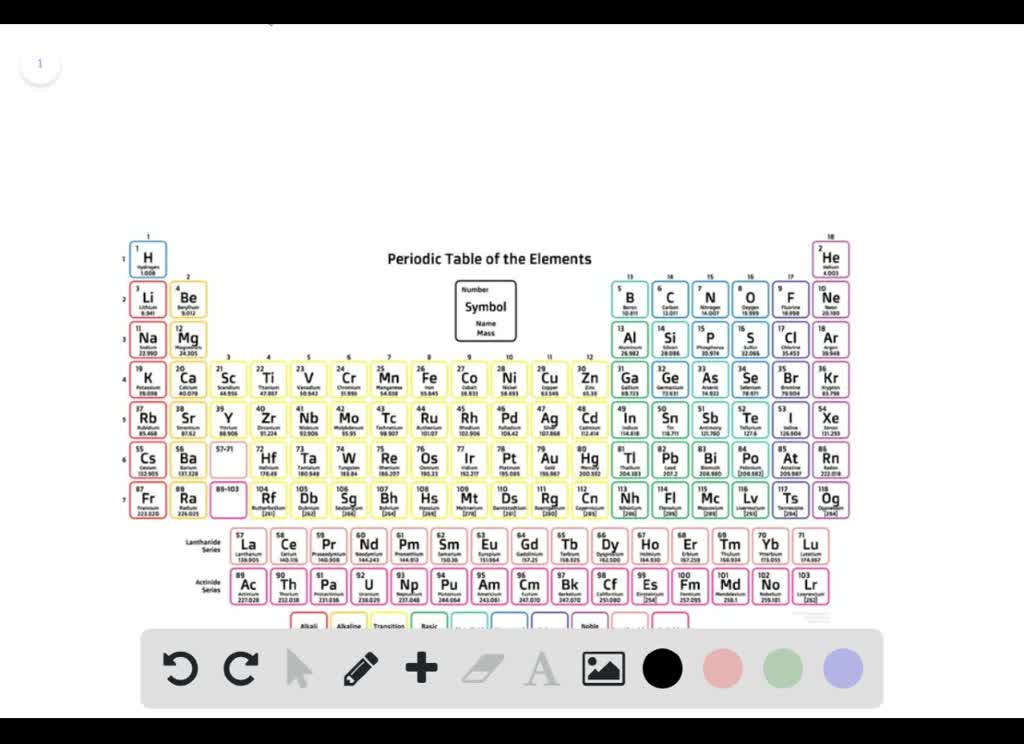Select the Eraser tool
The width and height of the screenshot is (1024, 744).
pos(481,668)
